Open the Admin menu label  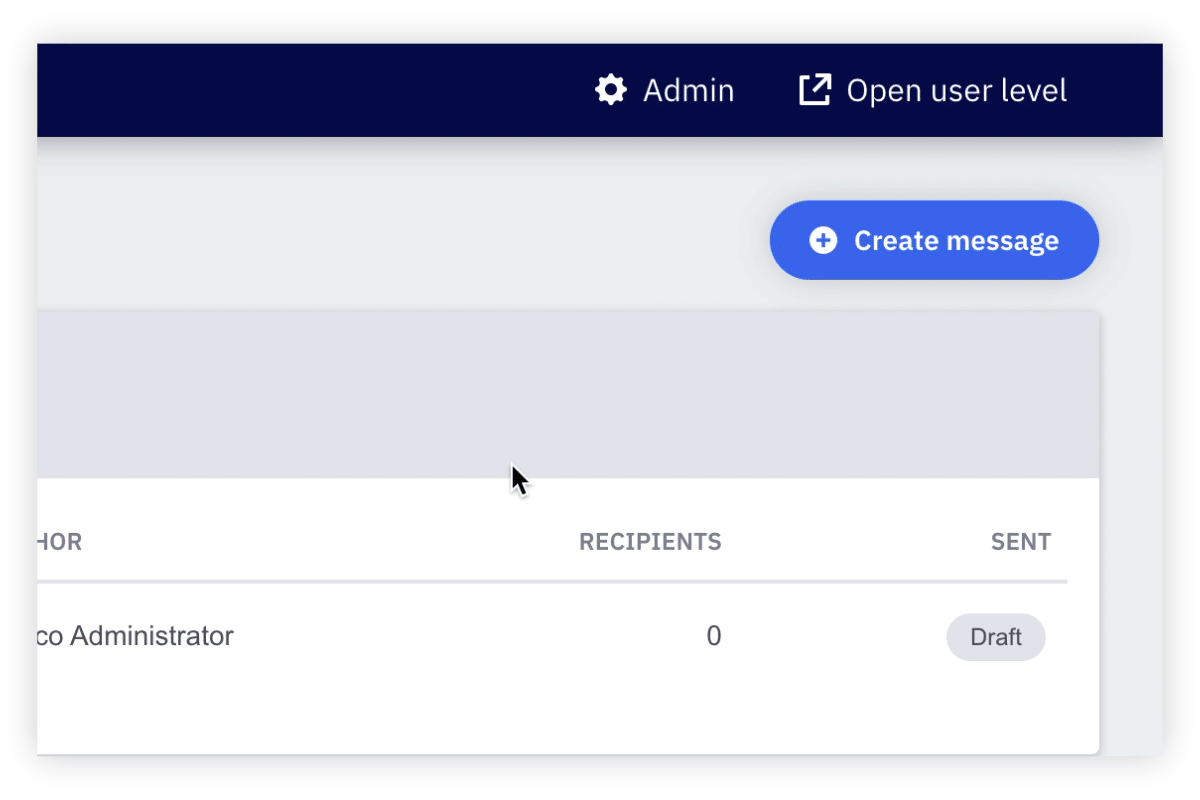click(688, 91)
